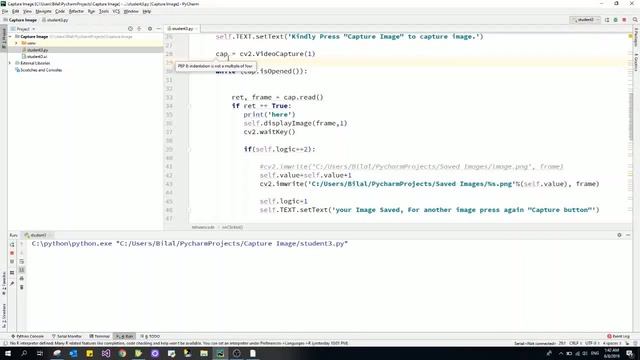Open the View menu

(27, 11)
